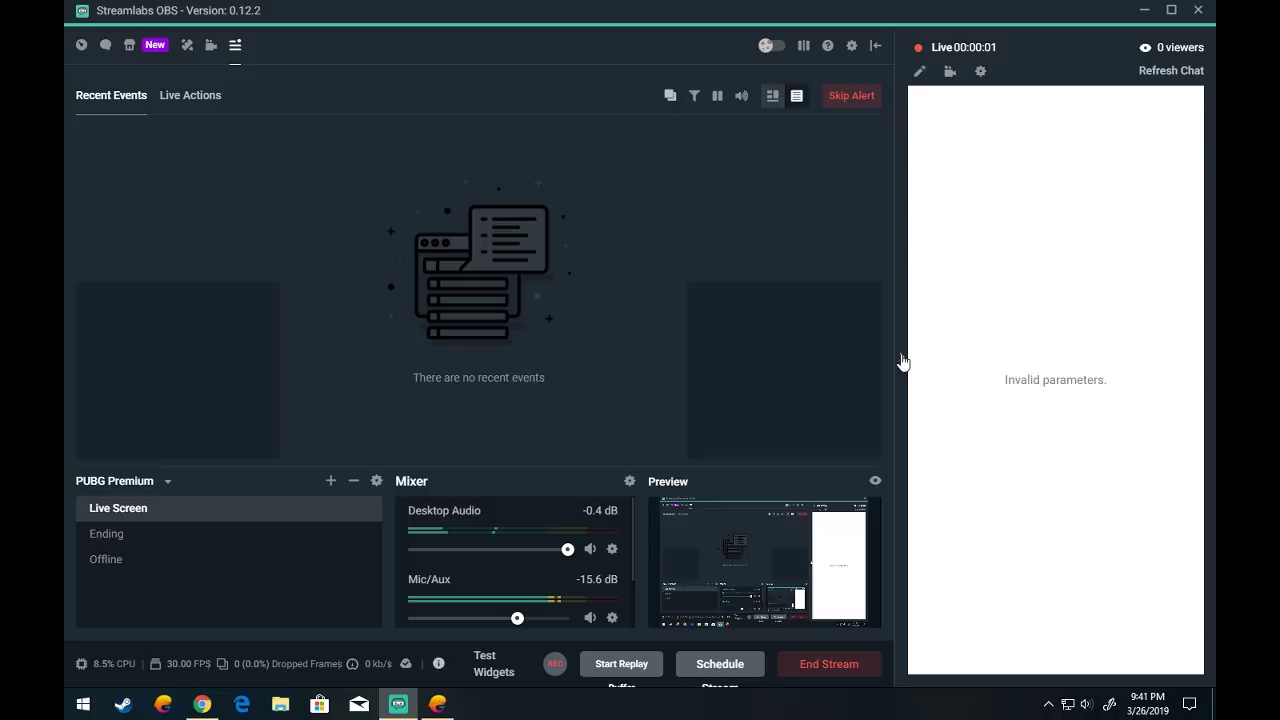This screenshot has width=1280, height=720.
Task: Click Schedule Stream button
Action: click(720, 664)
